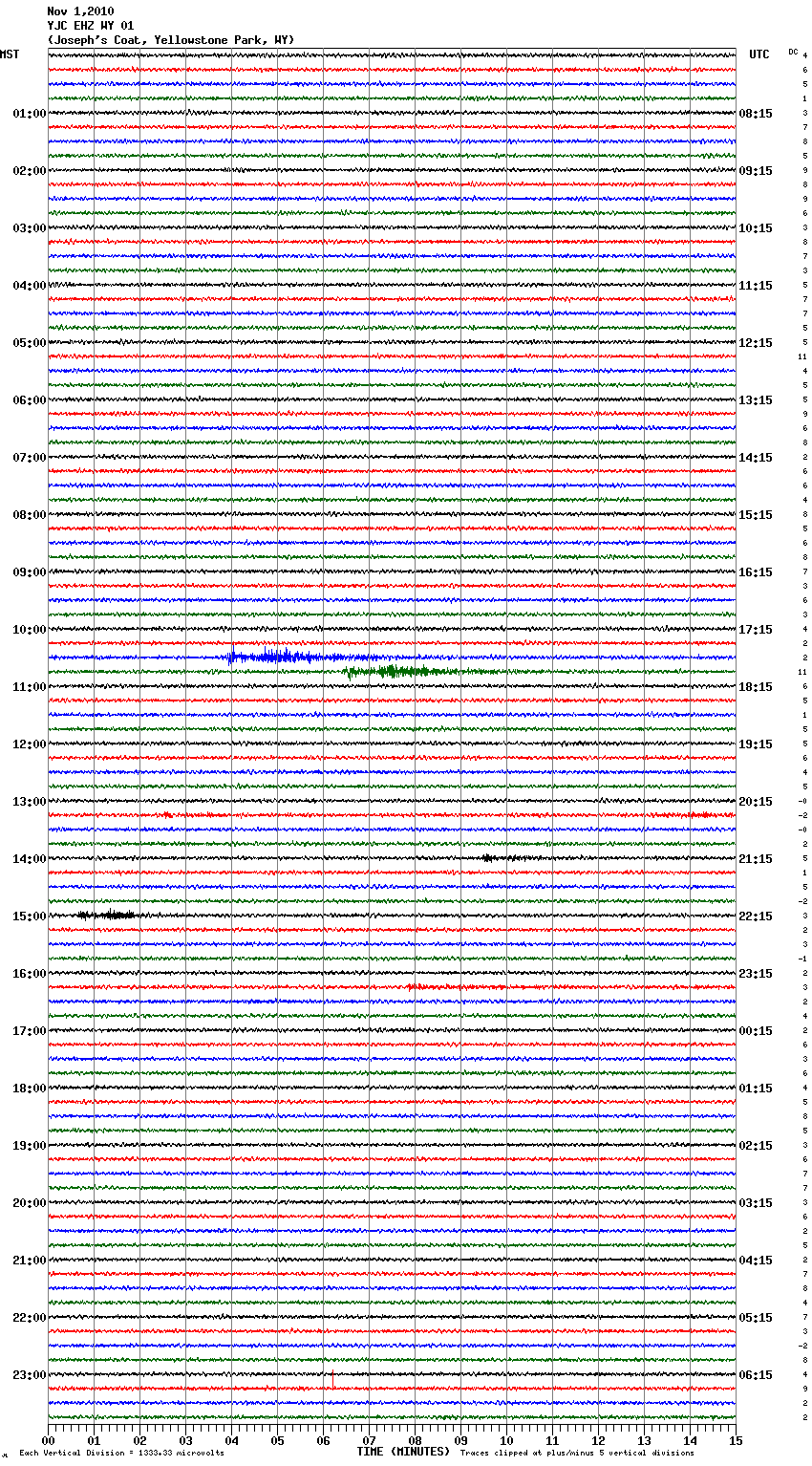This screenshot has height=1466, width=812.
Task: Select the 14:00 MST time label
Action: pyautogui.click(x=29, y=859)
